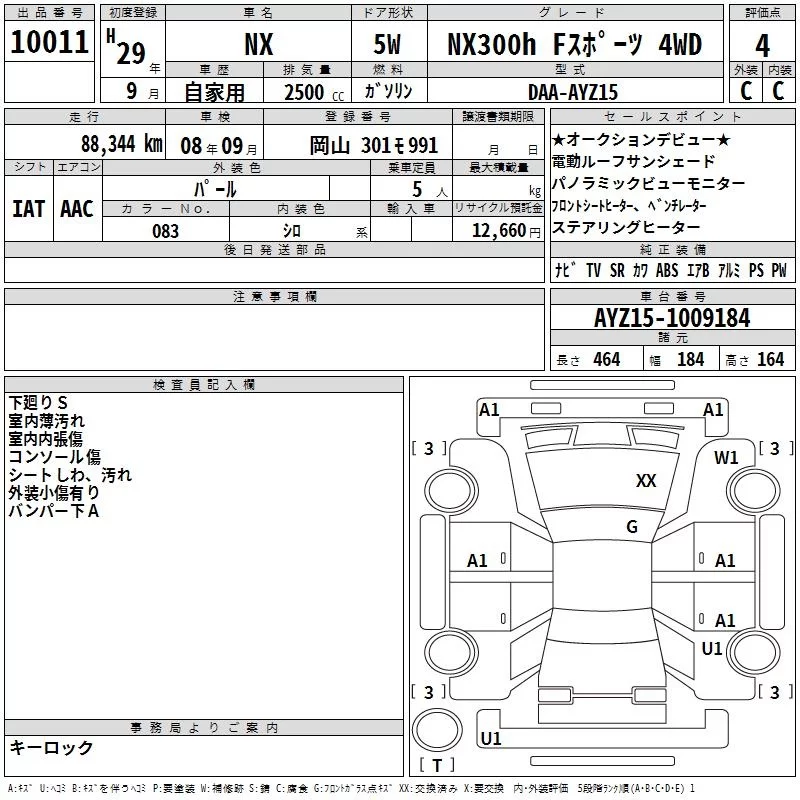Select the vehicle history value 自家用
The height and width of the screenshot is (800, 800).
pyautogui.click(x=214, y=92)
